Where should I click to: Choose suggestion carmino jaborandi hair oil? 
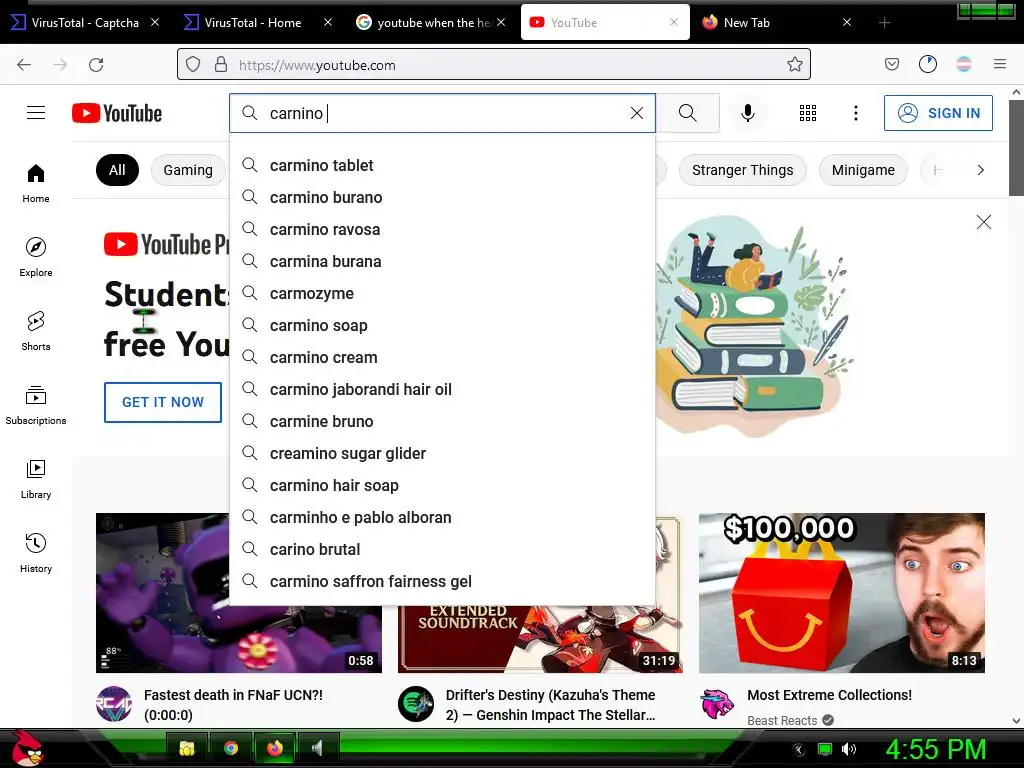click(442, 389)
